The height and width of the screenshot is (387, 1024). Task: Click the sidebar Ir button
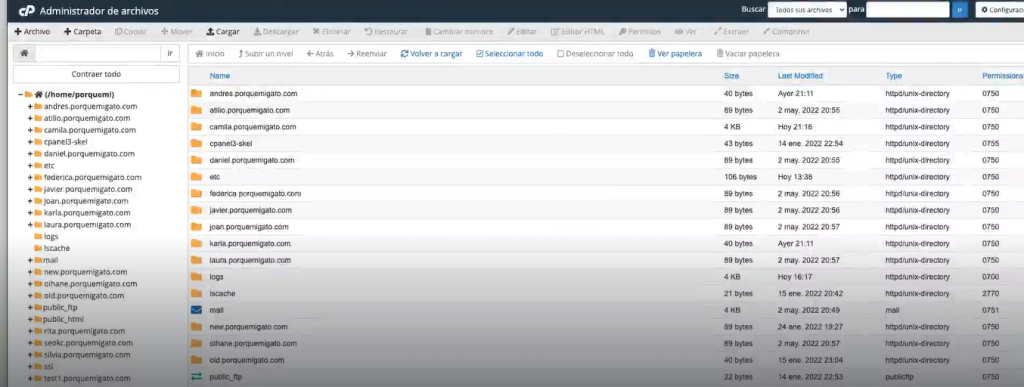[170, 54]
